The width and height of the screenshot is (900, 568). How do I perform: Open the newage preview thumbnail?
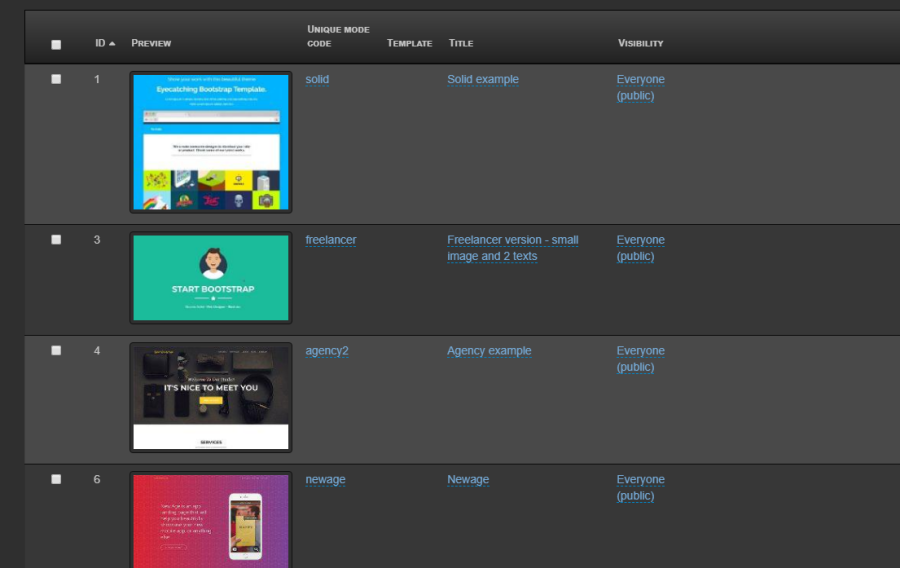point(211,520)
